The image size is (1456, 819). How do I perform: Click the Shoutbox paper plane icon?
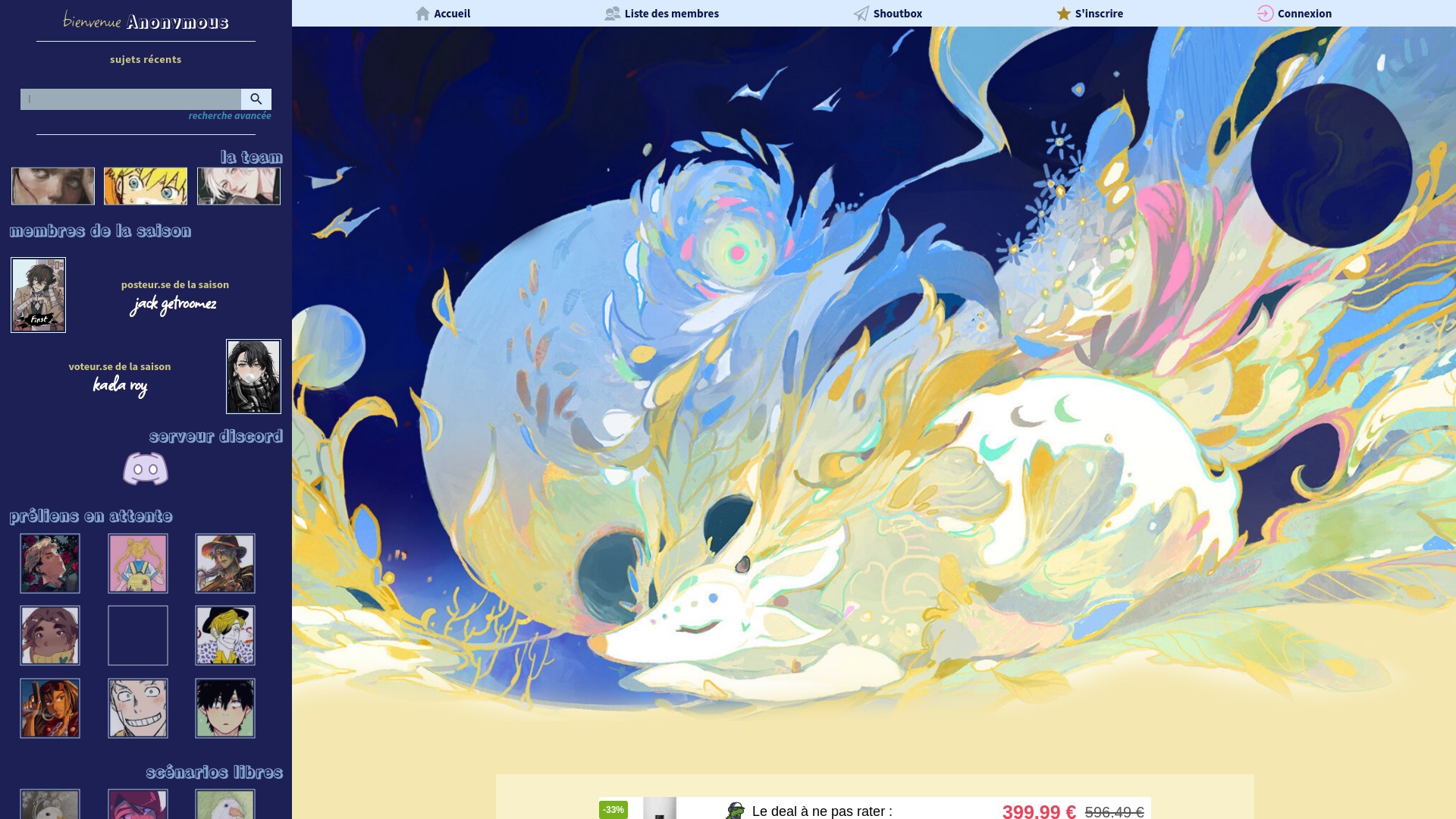click(x=861, y=14)
